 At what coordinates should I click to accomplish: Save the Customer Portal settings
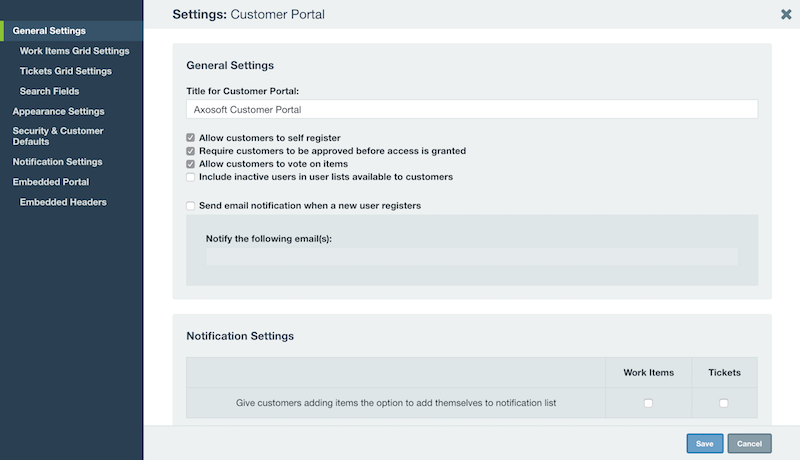coord(705,443)
